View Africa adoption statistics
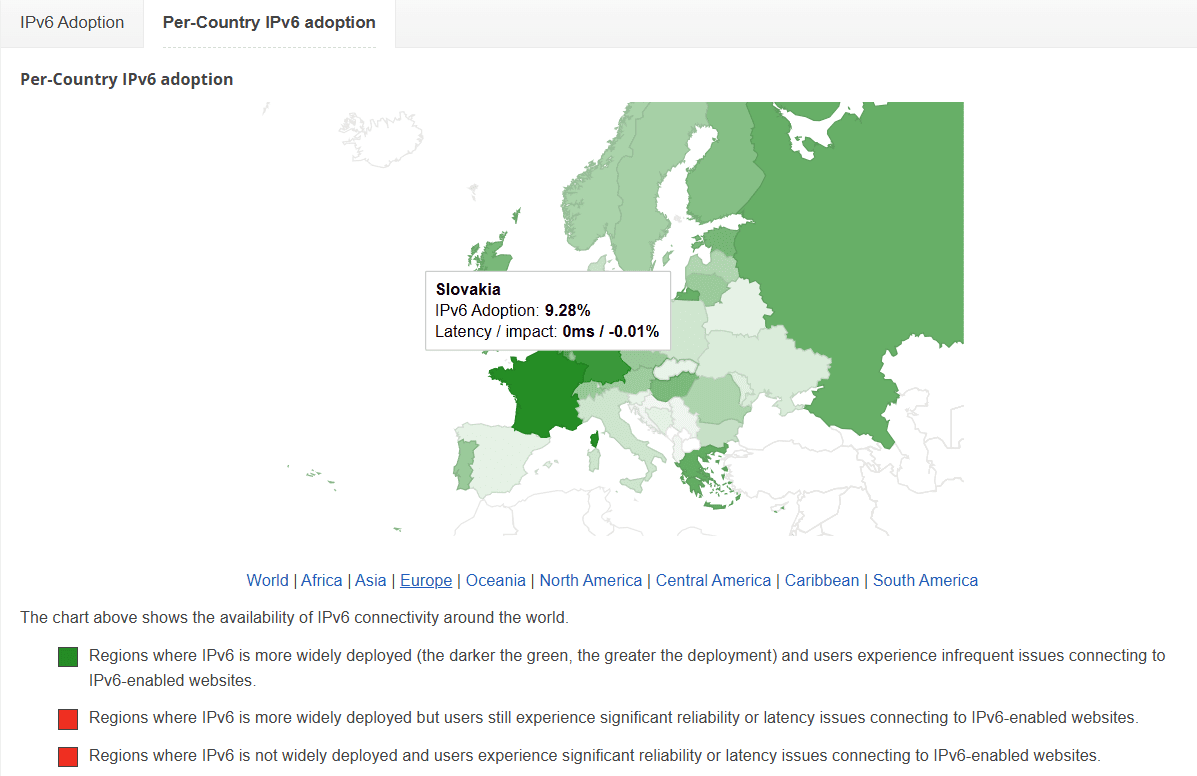This screenshot has height=776, width=1197. click(322, 580)
